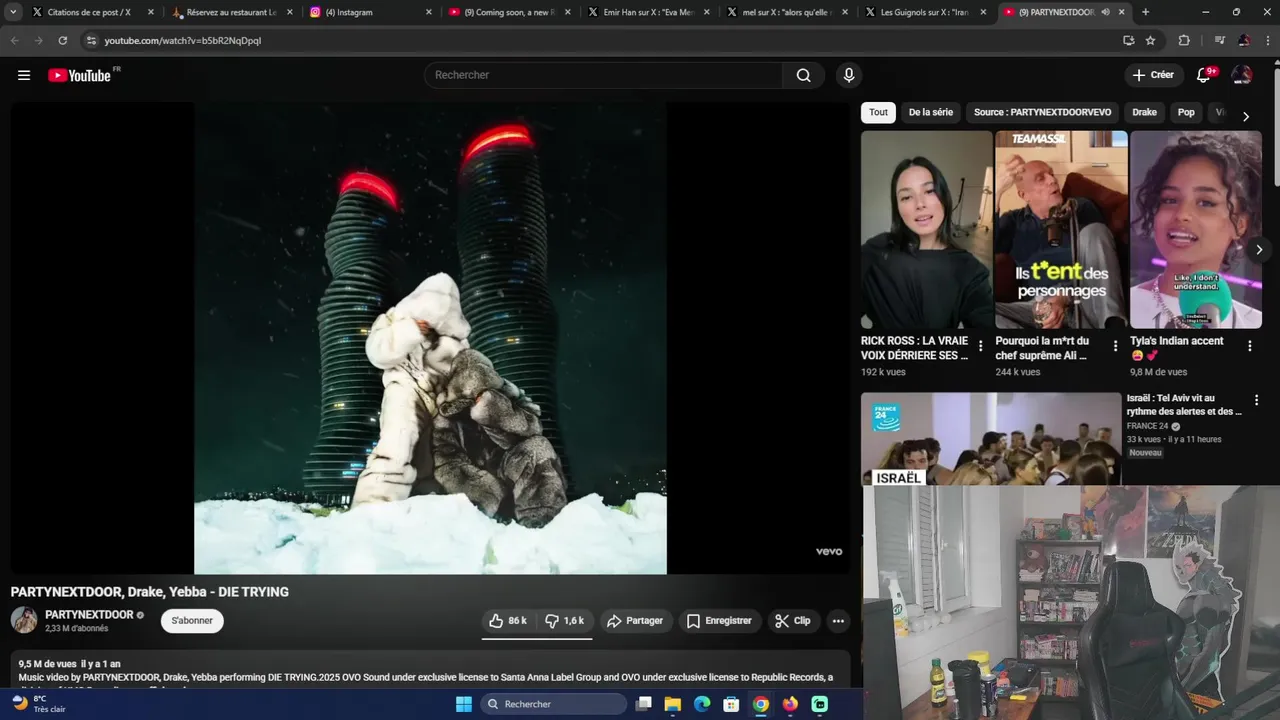
Task: Open the PARTYNEXTDOOR channel avatar
Action: 24,621
